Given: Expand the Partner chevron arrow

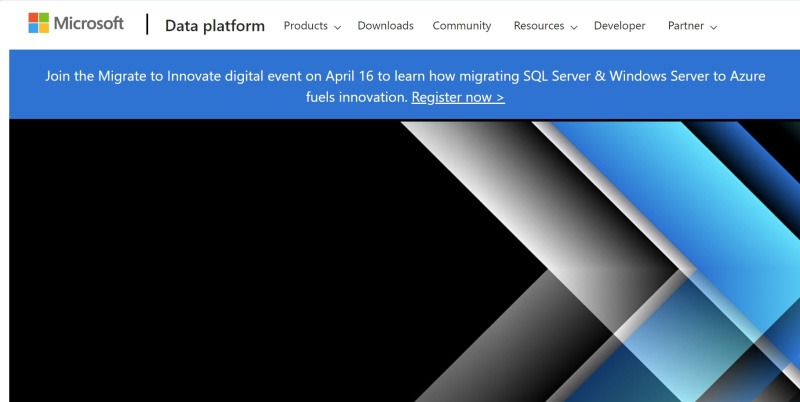Looking at the screenshot, I should click(713, 28).
